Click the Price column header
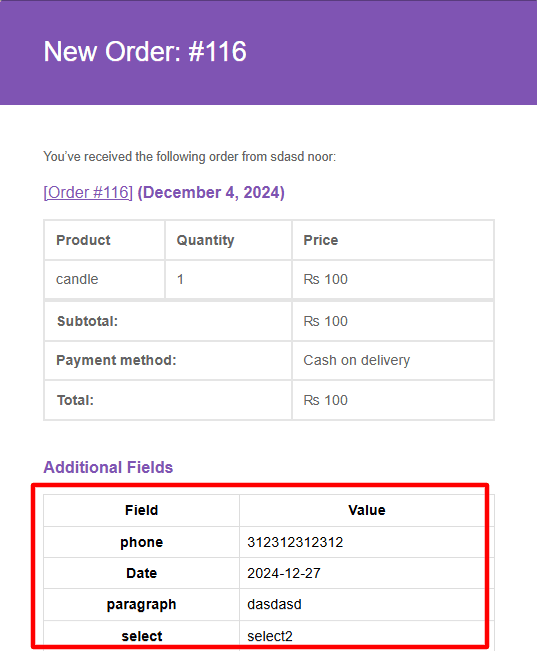Screen dimensions: 537x651 pyautogui.click(x=321, y=240)
